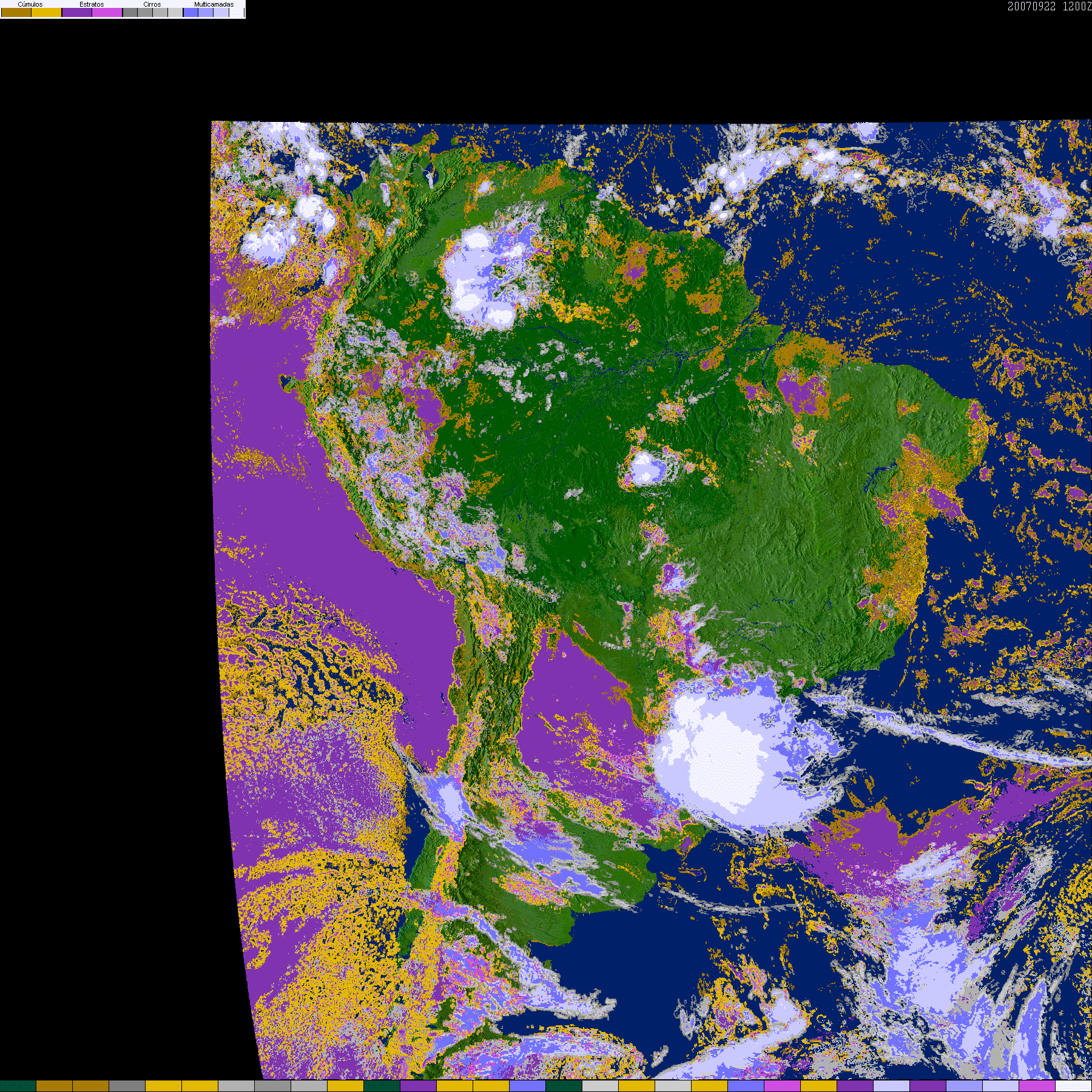
Task: Choose the medium blue Multicamadas legend swatch
Action: [206, 12]
